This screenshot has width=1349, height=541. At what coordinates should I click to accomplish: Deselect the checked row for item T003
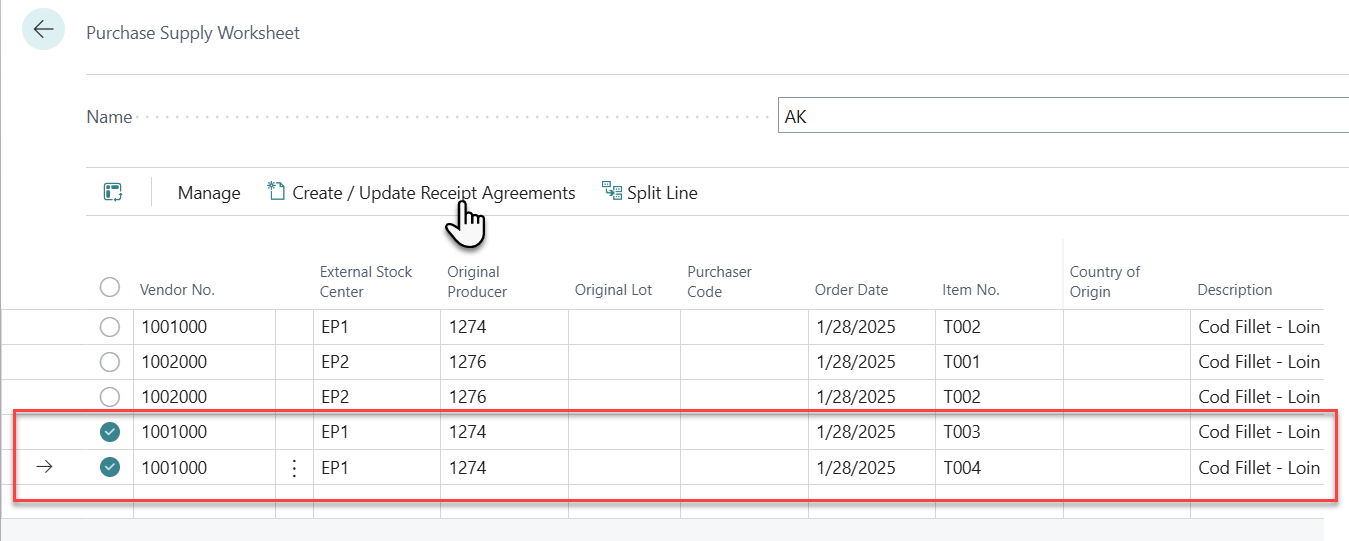click(110, 432)
